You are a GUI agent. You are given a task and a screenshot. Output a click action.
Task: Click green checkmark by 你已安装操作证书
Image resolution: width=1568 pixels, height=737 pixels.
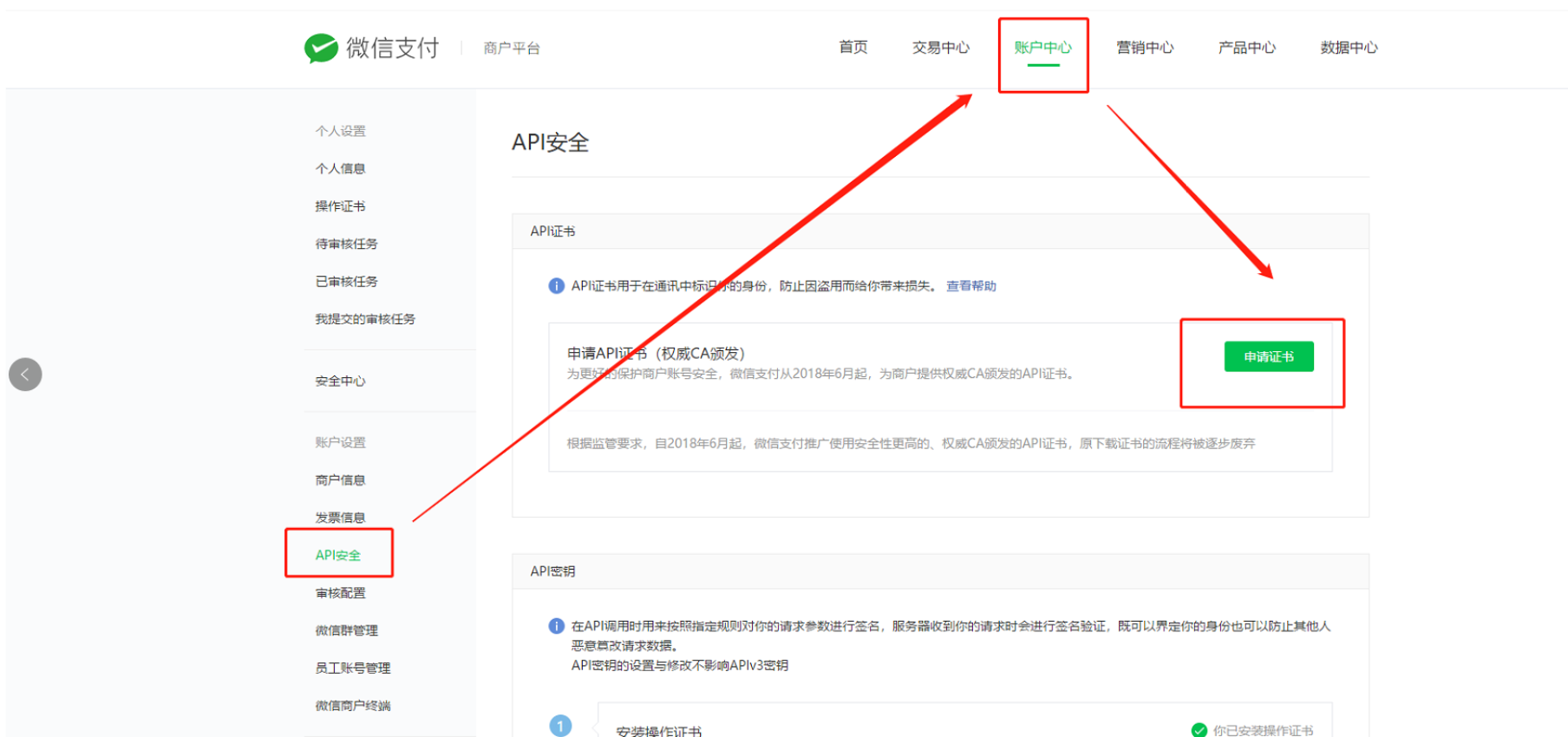pyautogui.click(x=1199, y=730)
